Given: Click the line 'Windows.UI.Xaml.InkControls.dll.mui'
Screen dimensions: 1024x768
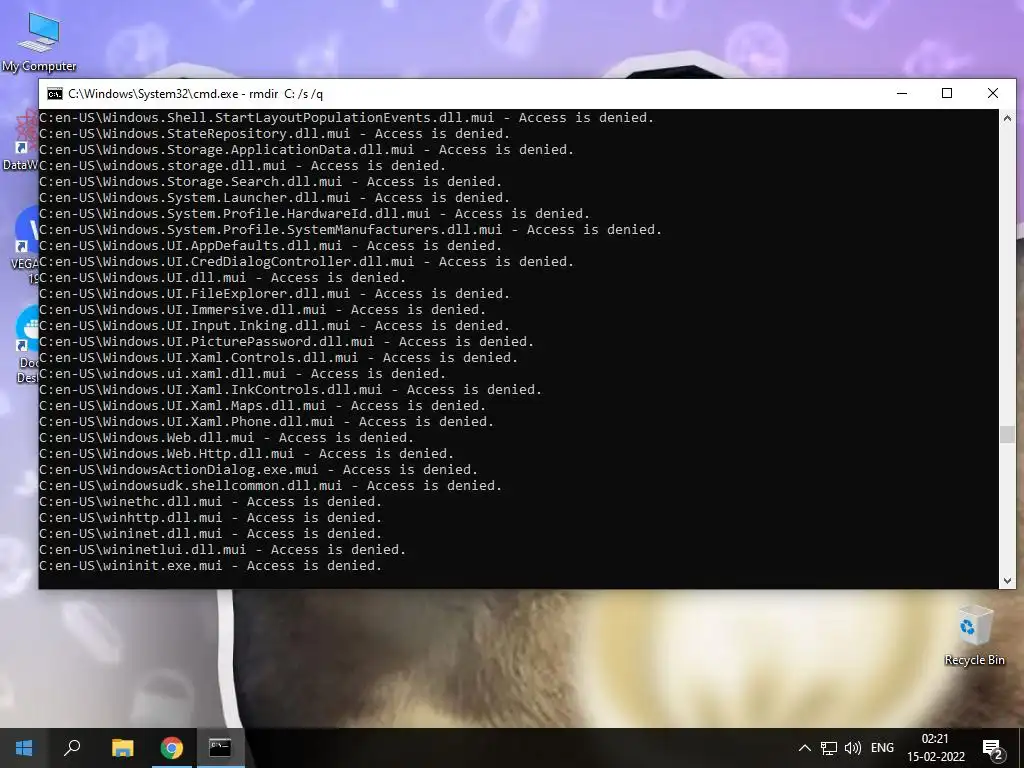Looking at the screenshot, I should click(291, 390).
